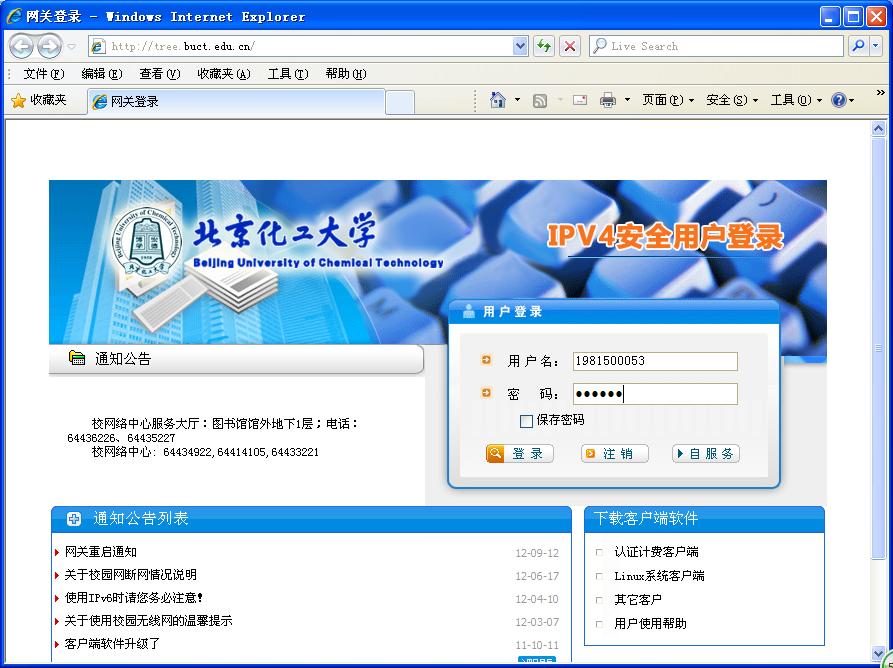Image resolution: width=893 pixels, height=668 pixels.
Task: Open the search provider dropdown arrow
Action: tap(876, 46)
